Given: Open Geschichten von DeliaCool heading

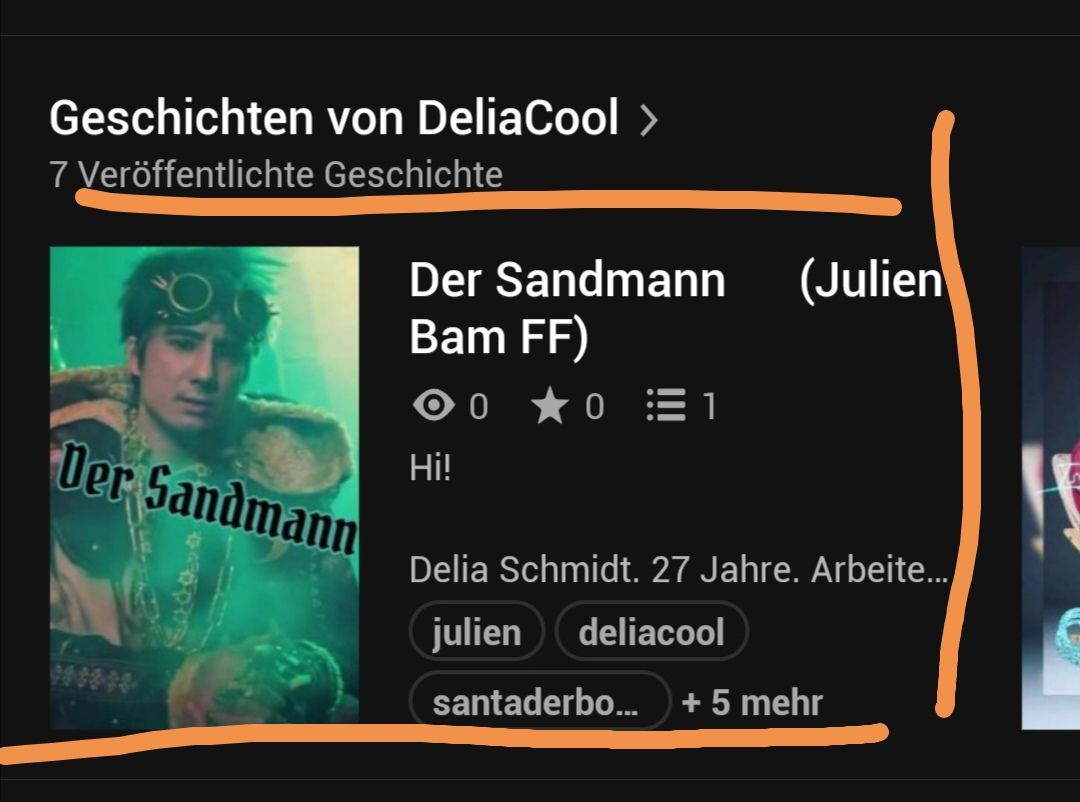Looking at the screenshot, I should [334, 118].
